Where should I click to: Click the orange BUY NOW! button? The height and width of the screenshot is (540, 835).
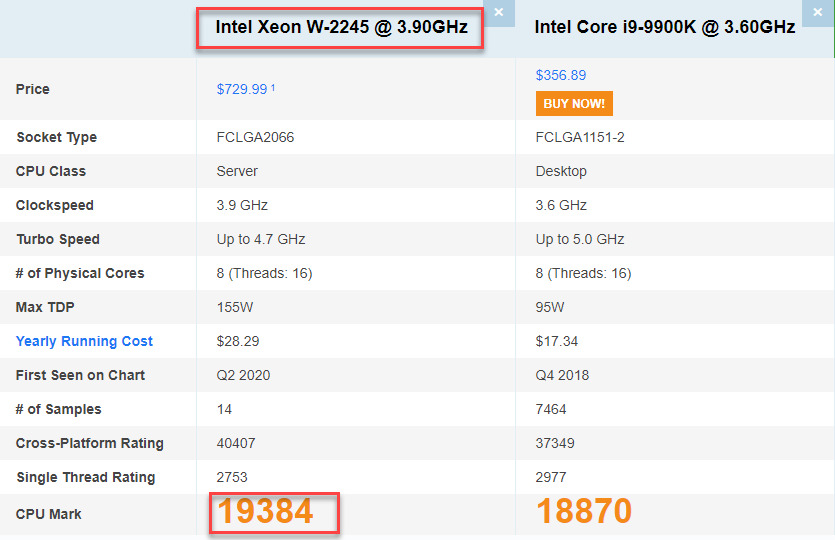[574, 103]
